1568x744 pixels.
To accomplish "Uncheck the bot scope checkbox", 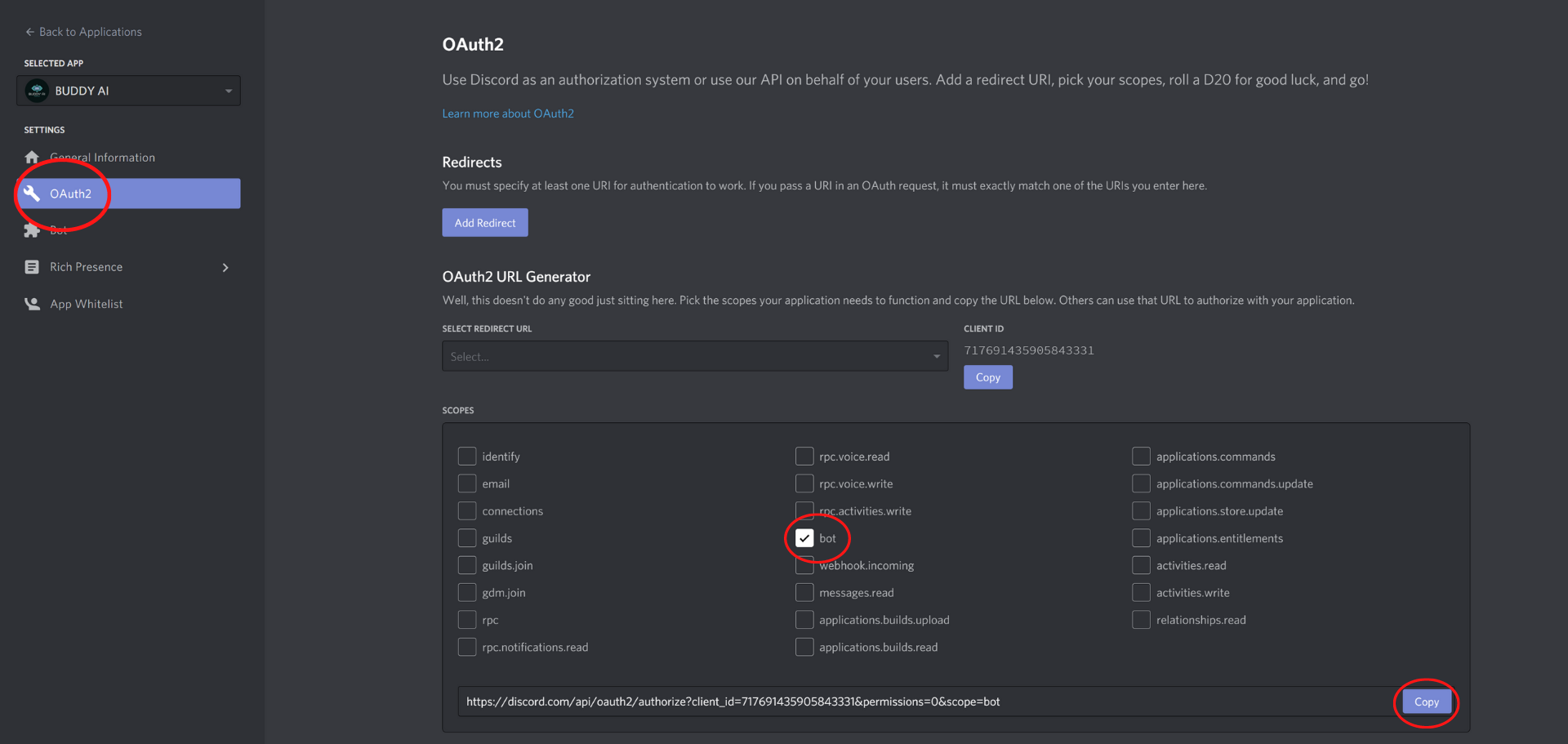I will [804, 538].
